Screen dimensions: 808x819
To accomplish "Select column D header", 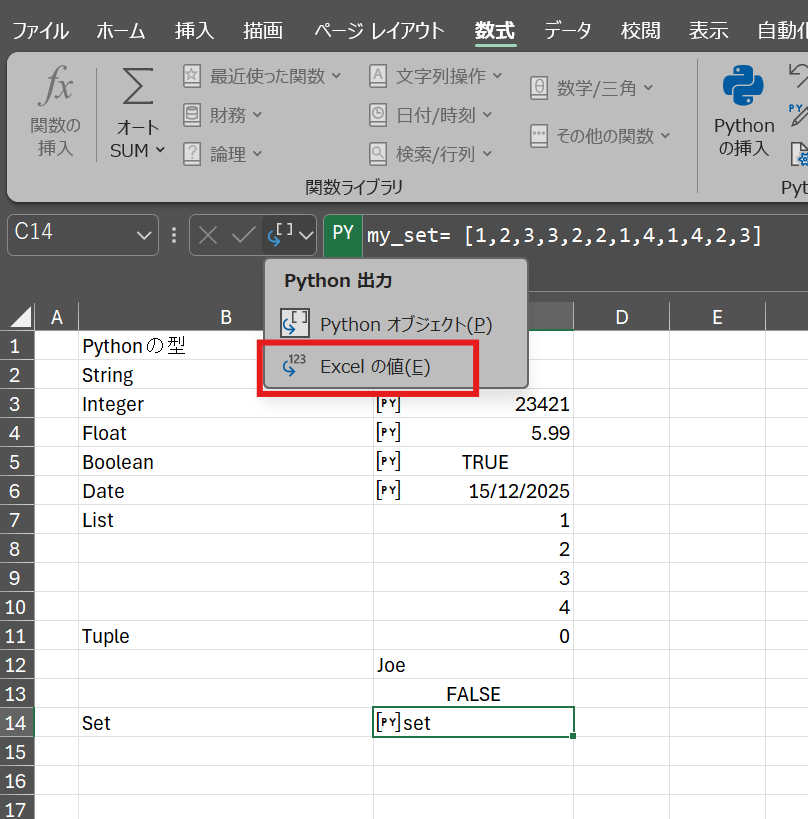I will pyautogui.click(x=622, y=317).
